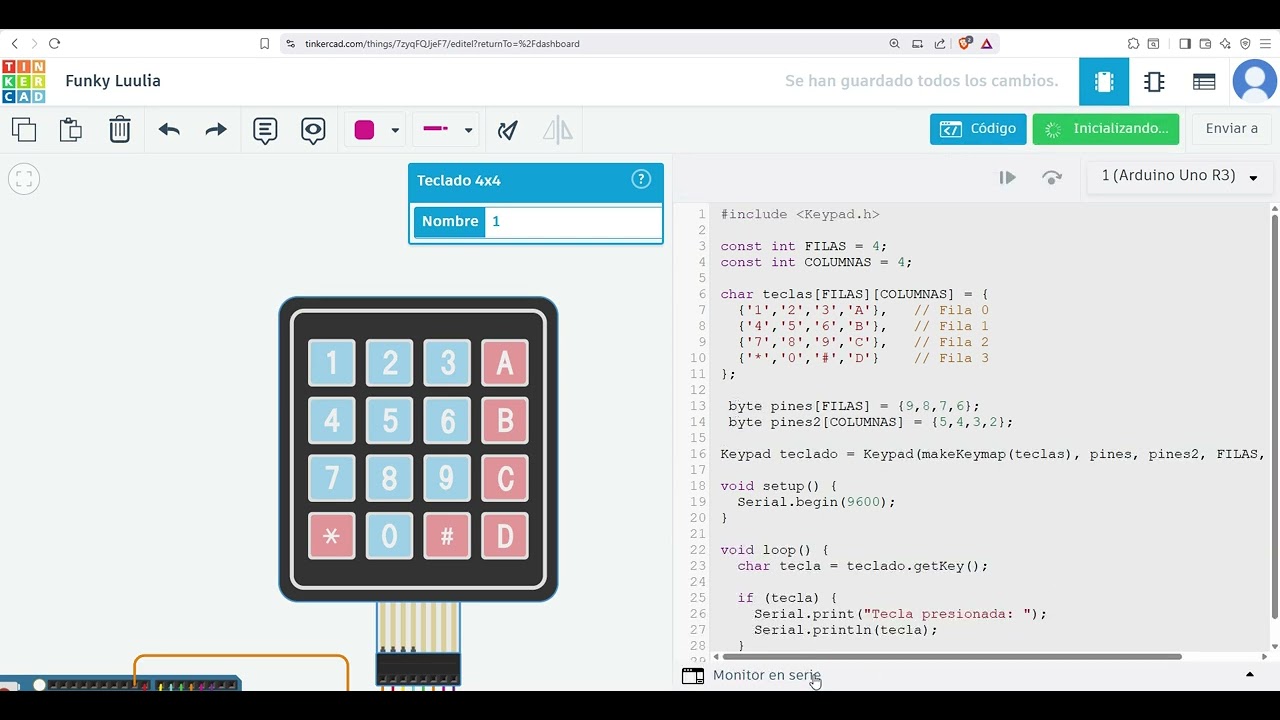Click the debugger step-over icon
This screenshot has height=720, width=1280.
tap(1052, 177)
